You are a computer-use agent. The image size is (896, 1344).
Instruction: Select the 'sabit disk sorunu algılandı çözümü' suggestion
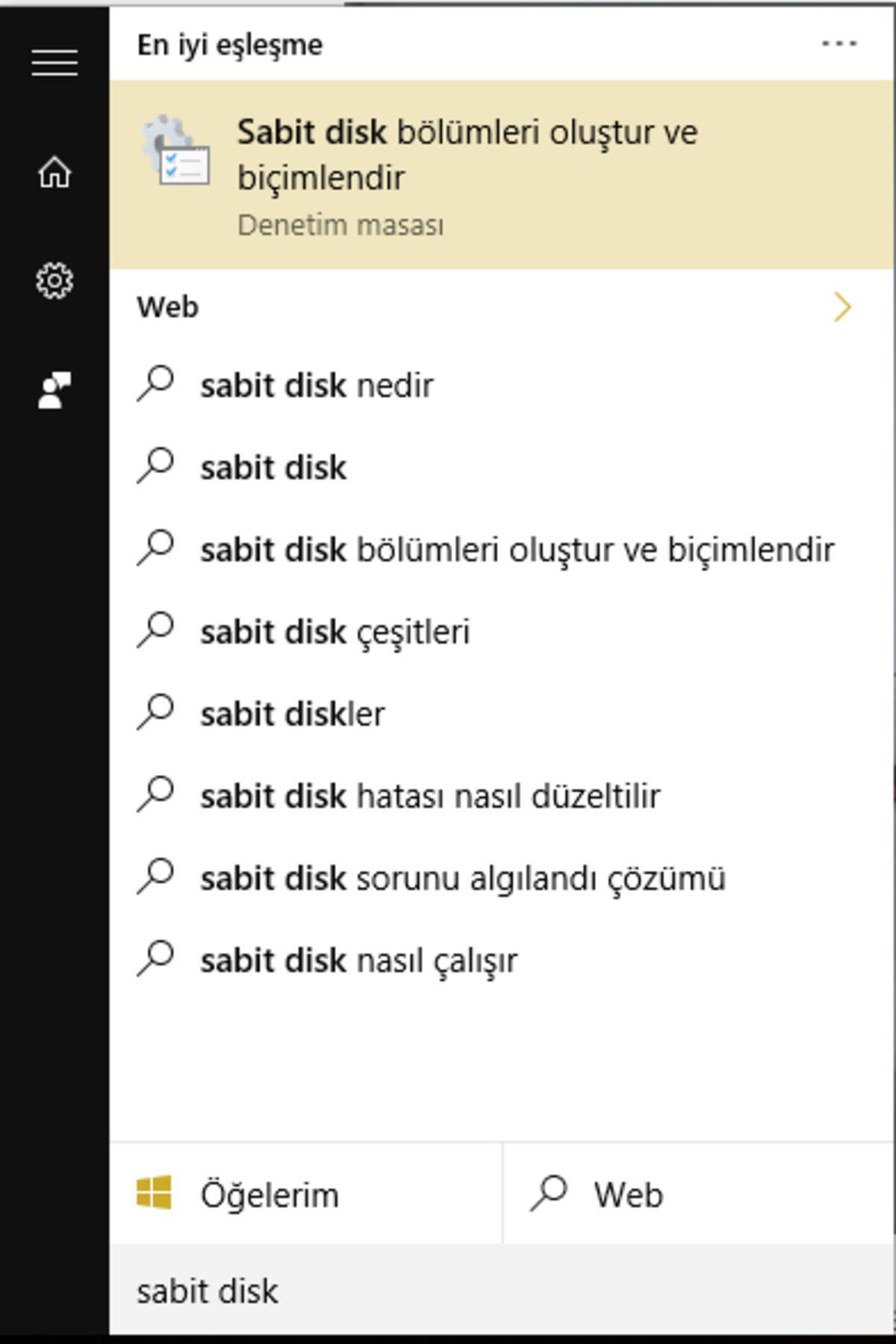click(x=463, y=878)
